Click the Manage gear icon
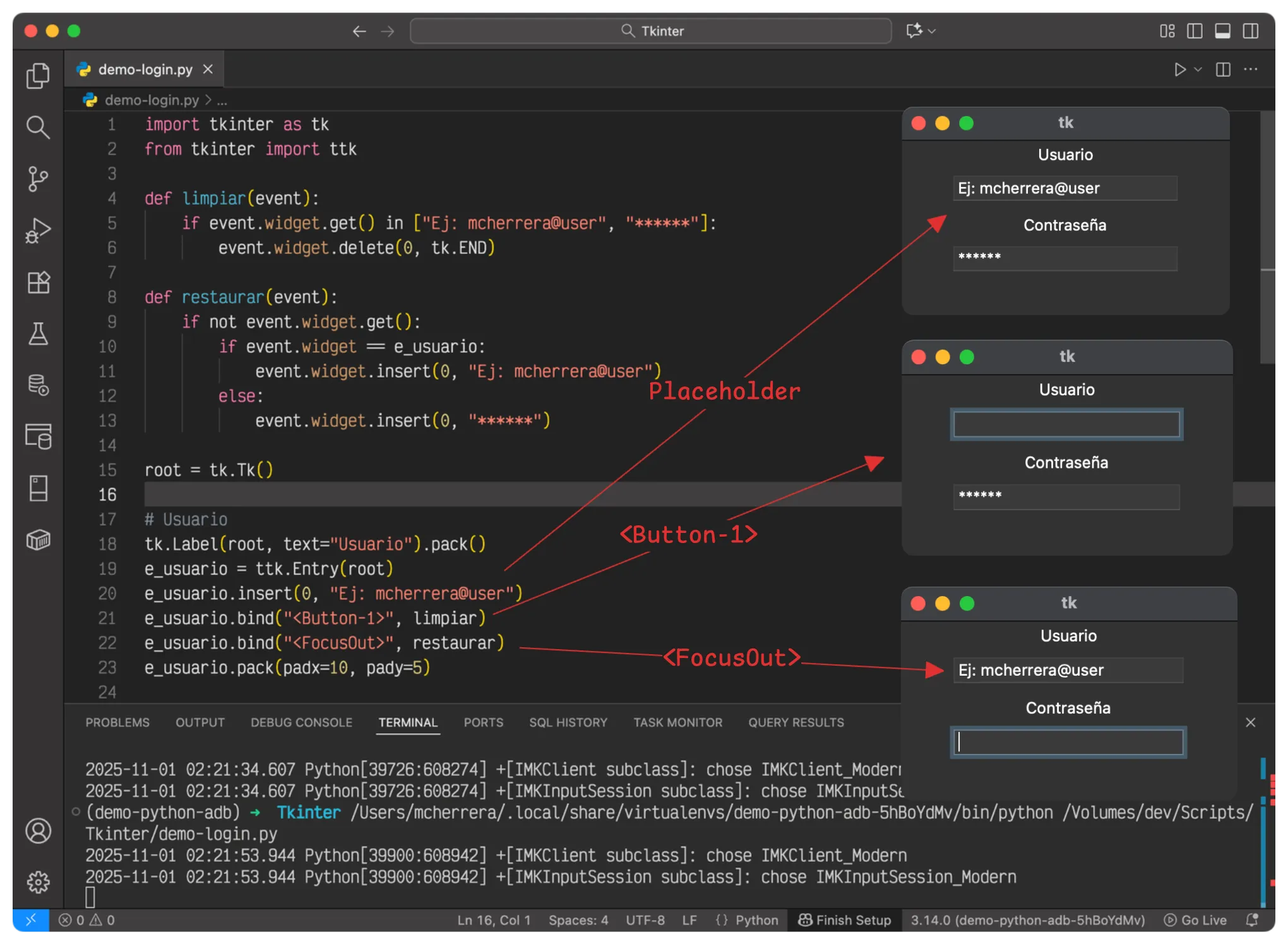1288x944 pixels. (x=38, y=882)
